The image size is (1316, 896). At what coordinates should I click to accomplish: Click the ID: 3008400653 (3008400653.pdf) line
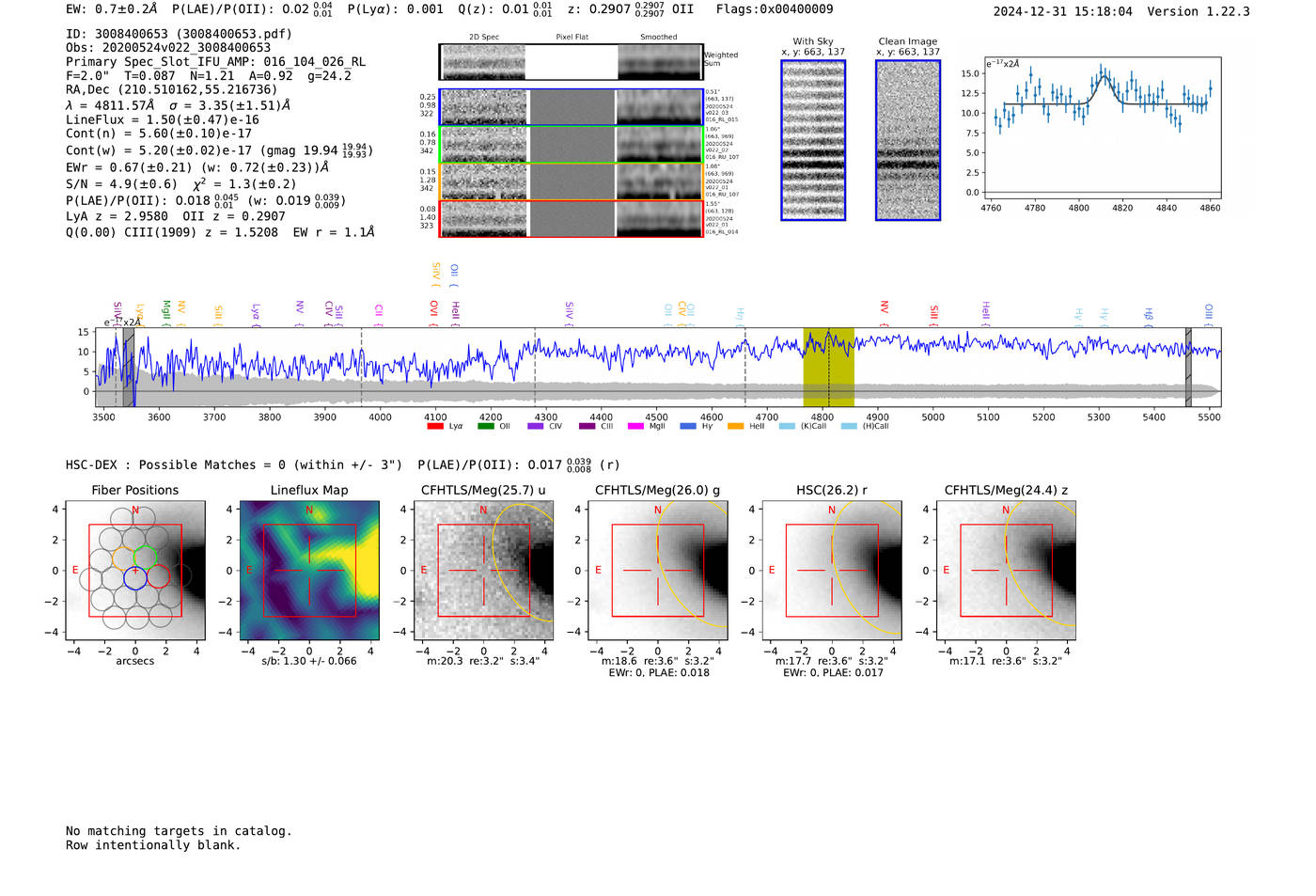tap(179, 34)
